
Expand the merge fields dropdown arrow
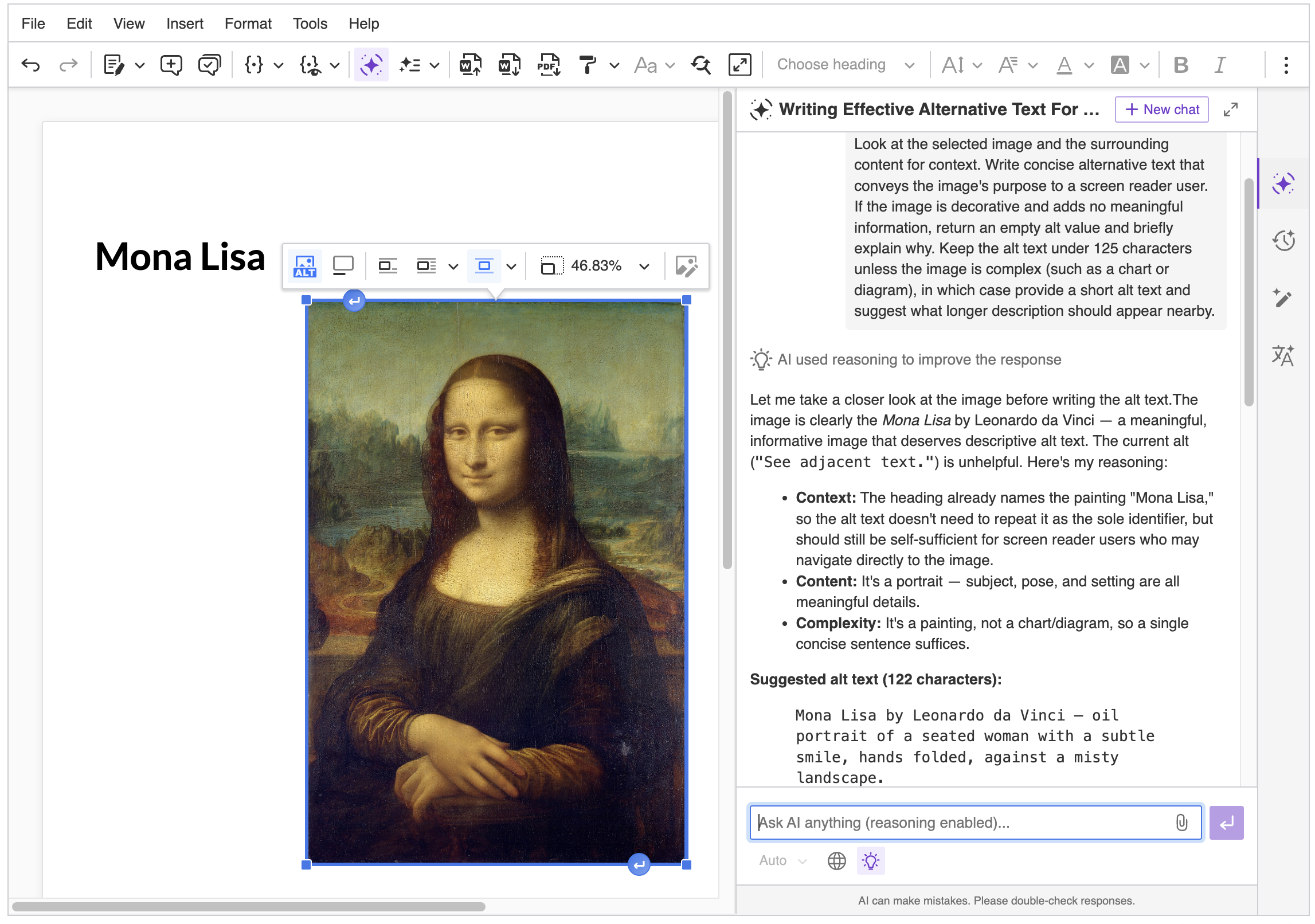pyautogui.click(x=279, y=65)
